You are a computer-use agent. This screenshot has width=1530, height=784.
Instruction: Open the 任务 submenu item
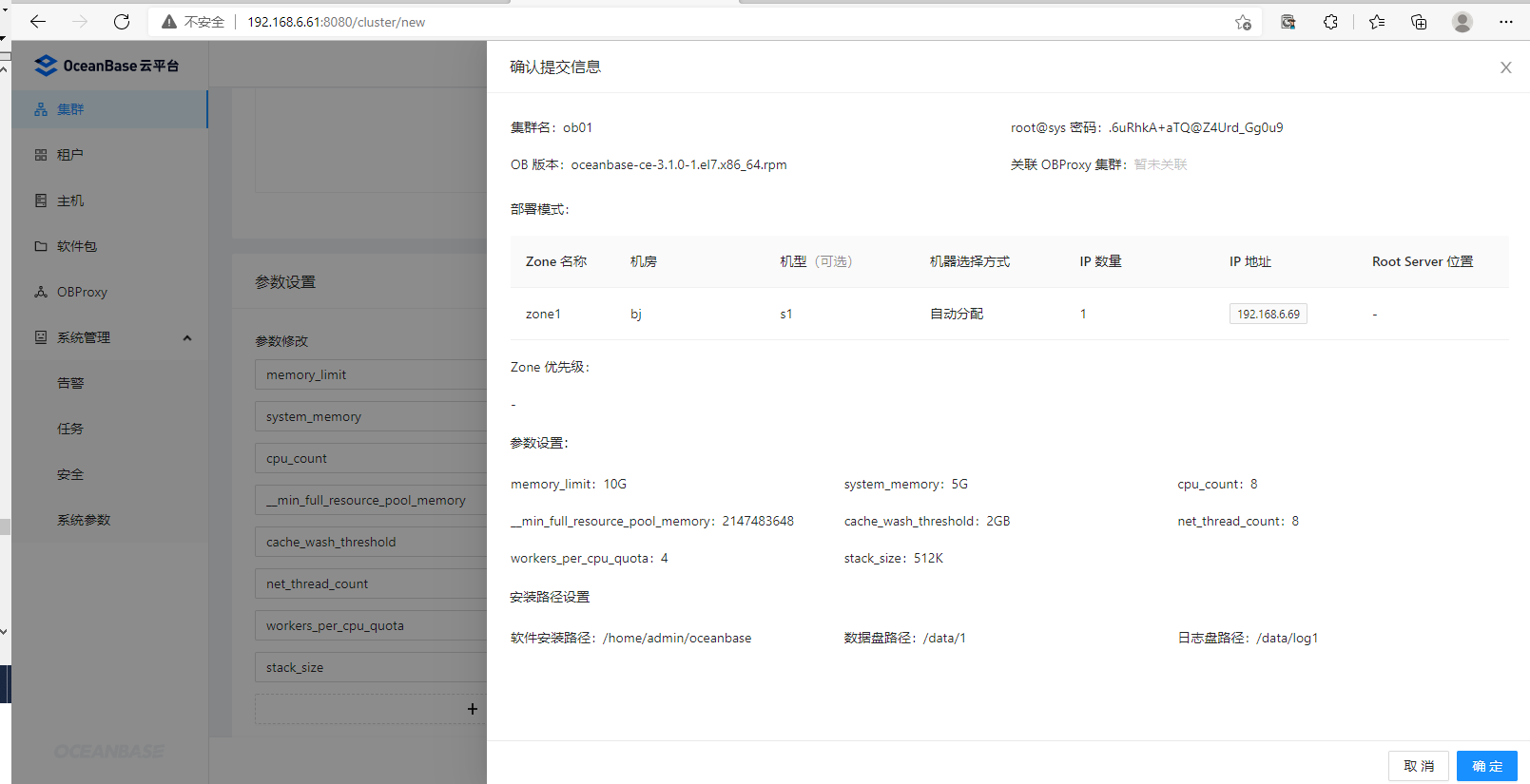(109, 429)
